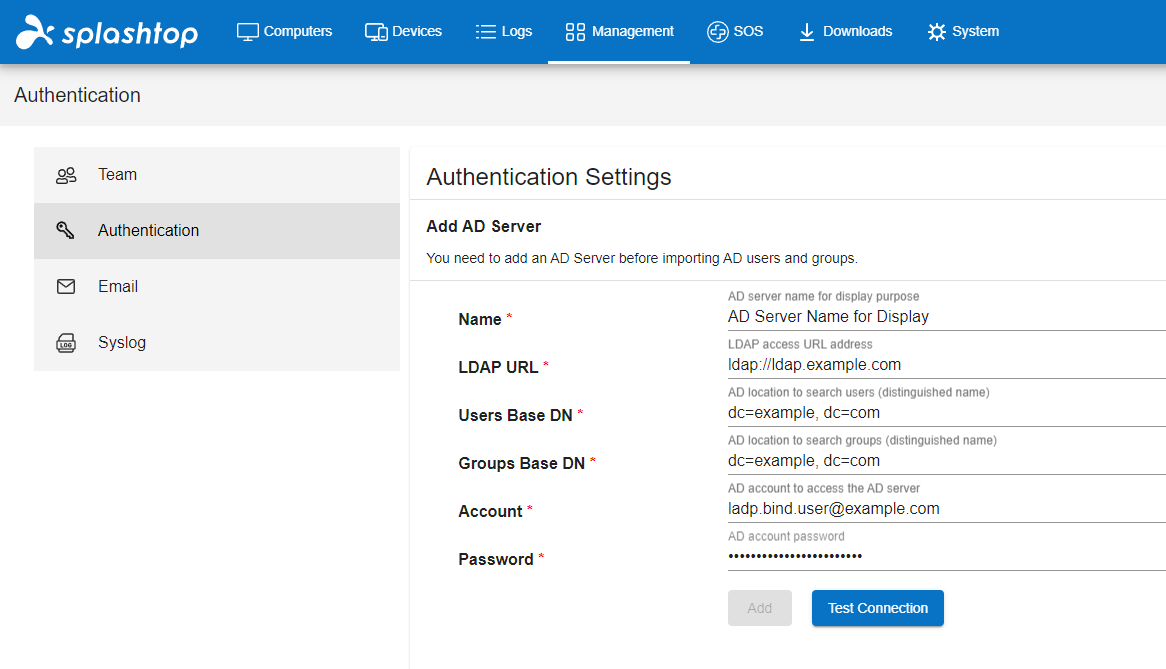Click the Authentication page title
The height and width of the screenshot is (669, 1166).
77,95
